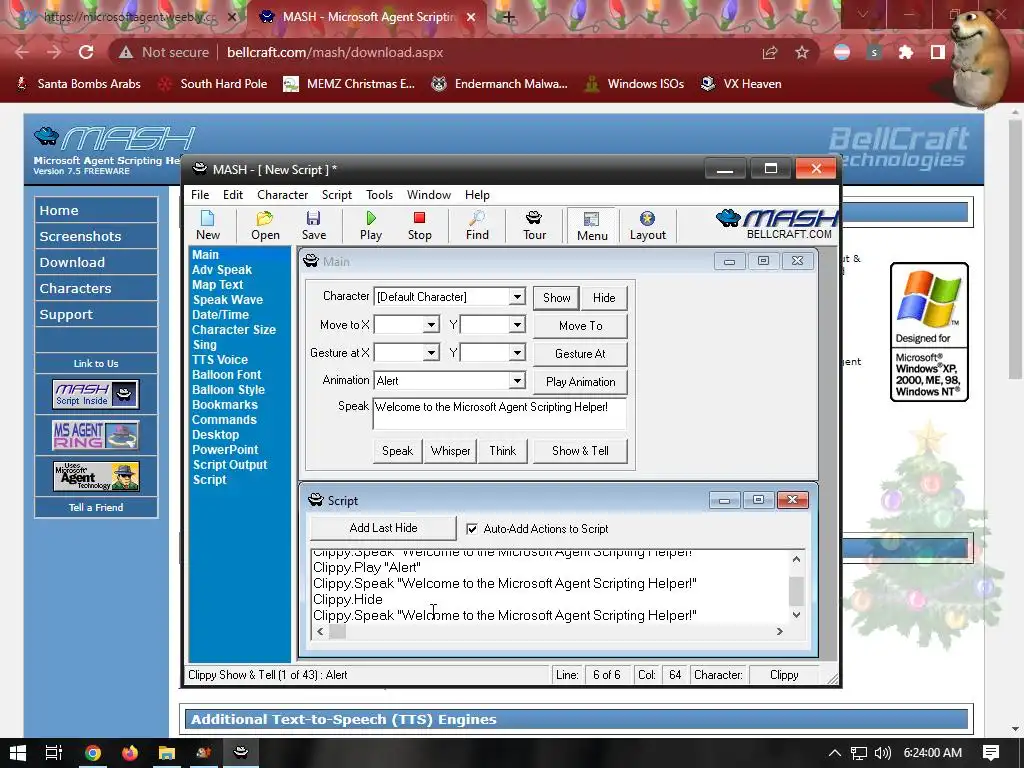Expand the Gesture at Y dropdown
Viewport: 1024px width, 768px height.
pos(517,353)
